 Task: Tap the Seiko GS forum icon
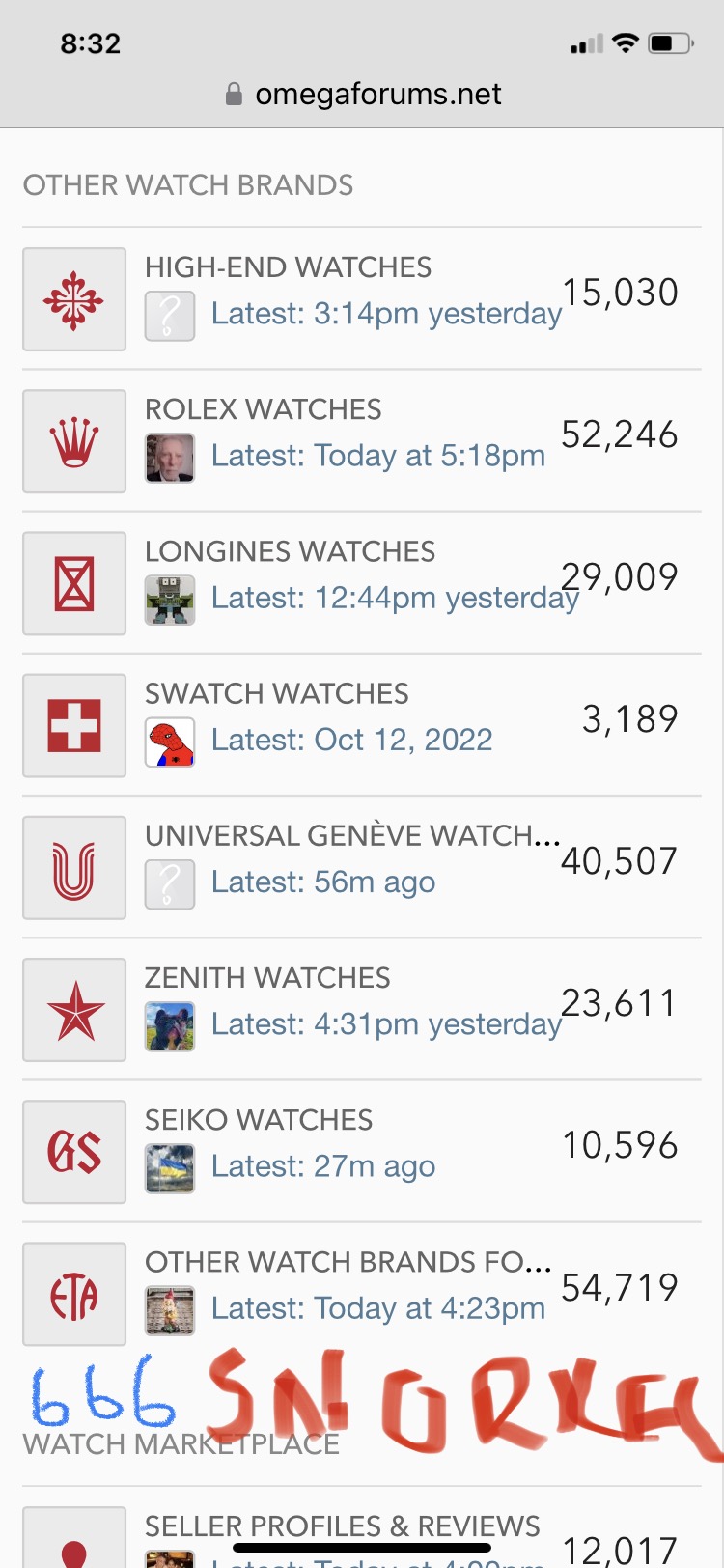74,1151
